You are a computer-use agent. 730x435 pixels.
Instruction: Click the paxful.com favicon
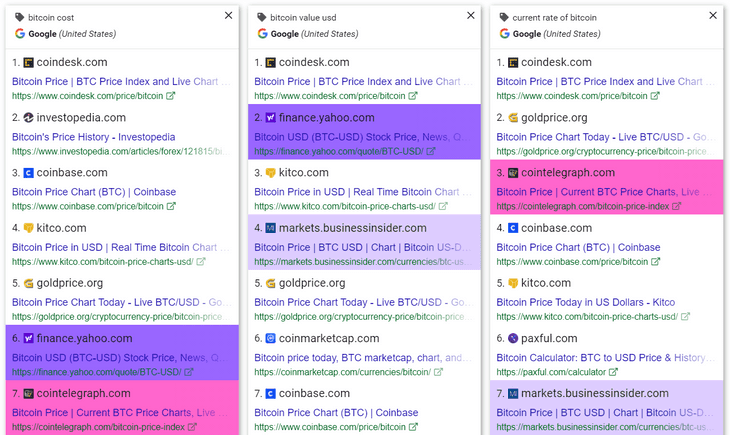513,338
